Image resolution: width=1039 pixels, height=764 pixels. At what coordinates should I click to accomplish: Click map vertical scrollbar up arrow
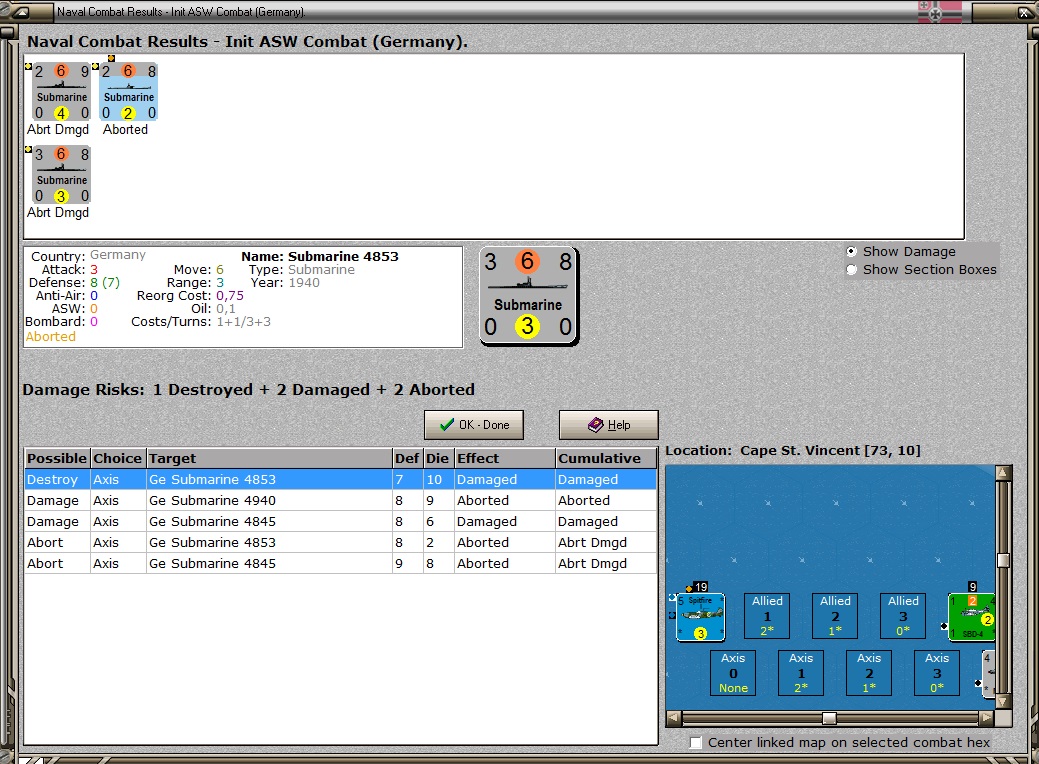[x=1003, y=472]
